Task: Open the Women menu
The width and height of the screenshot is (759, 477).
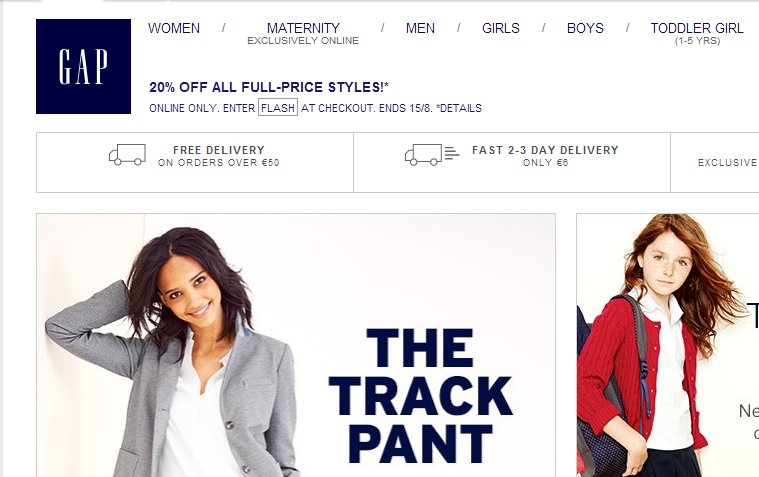Action: (174, 28)
